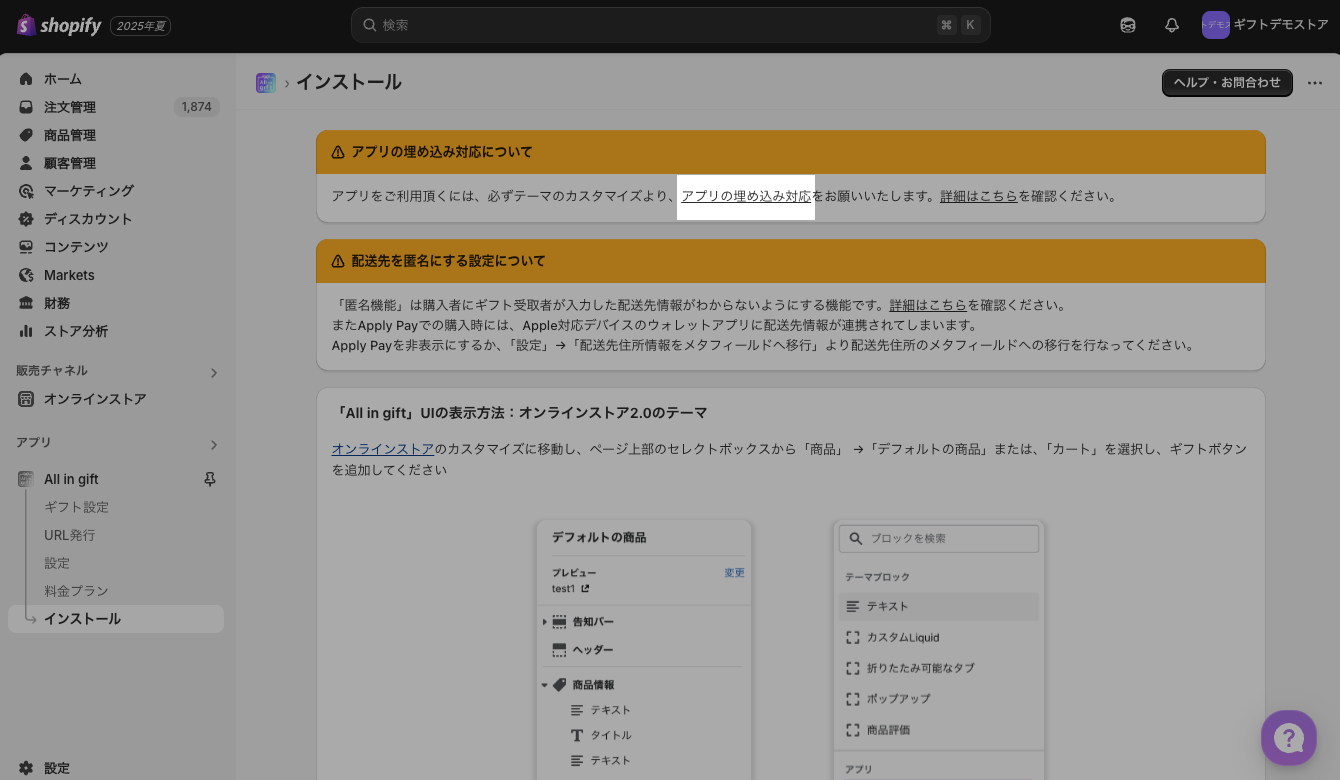The width and height of the screenshot is (1340, 780).
Task: Open the three-dot more actions menu
Action: click(x=1315, y=83)
